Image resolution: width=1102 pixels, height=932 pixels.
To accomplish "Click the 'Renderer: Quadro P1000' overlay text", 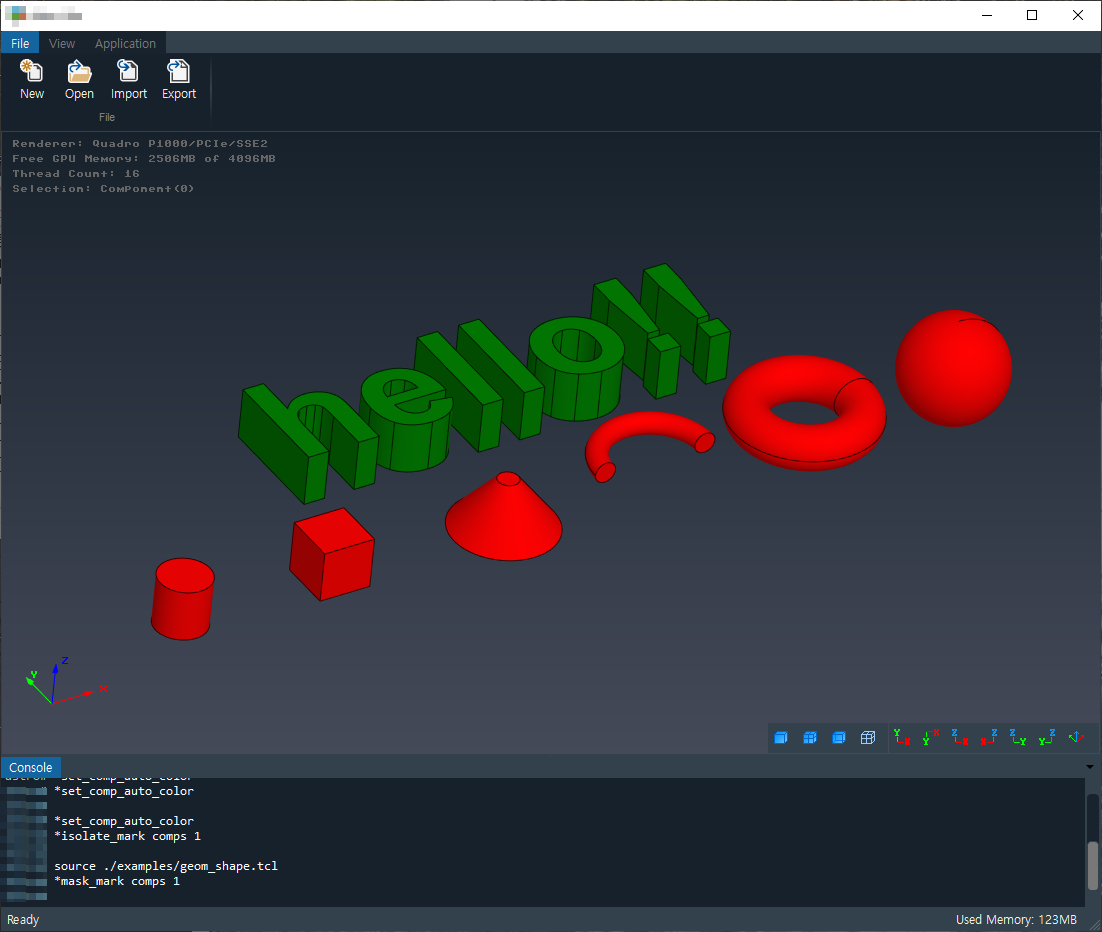I will (140, 143).
